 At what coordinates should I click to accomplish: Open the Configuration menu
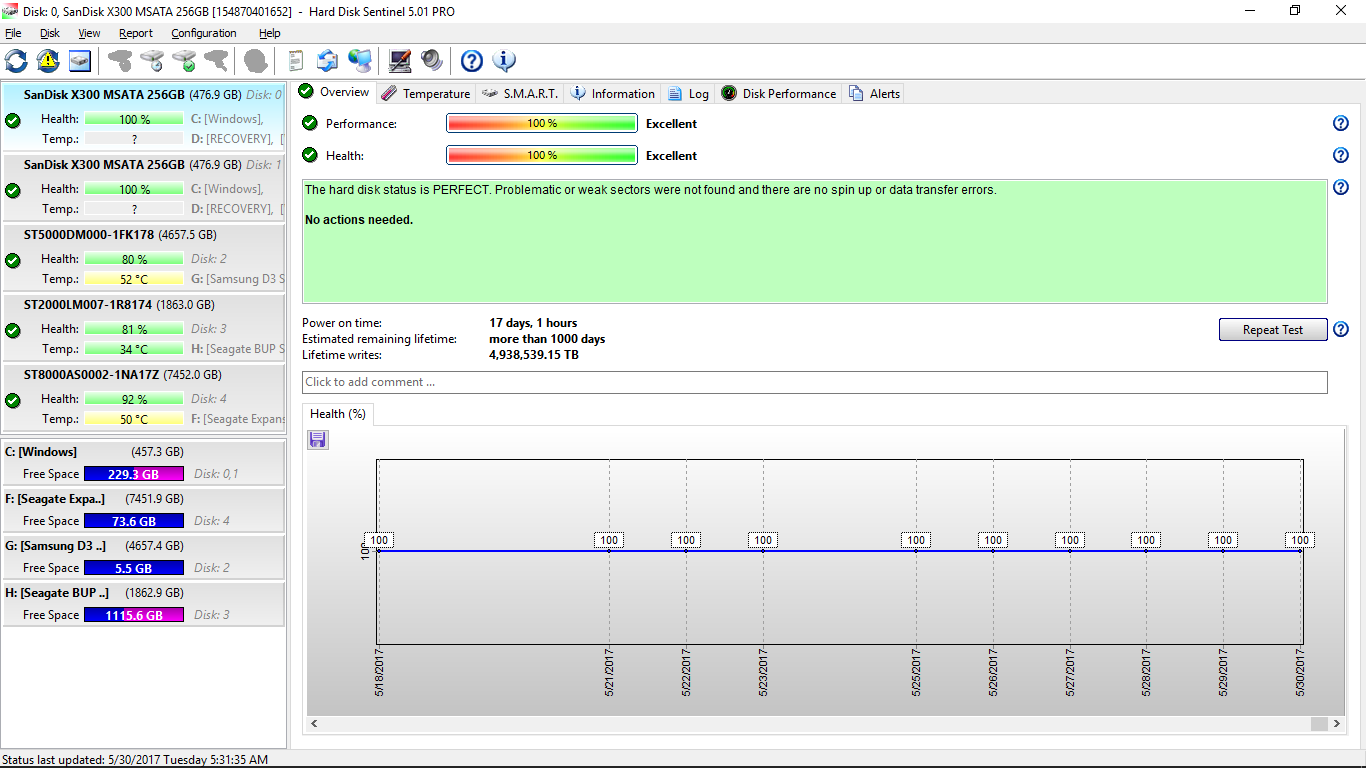(x=203, y=33)
